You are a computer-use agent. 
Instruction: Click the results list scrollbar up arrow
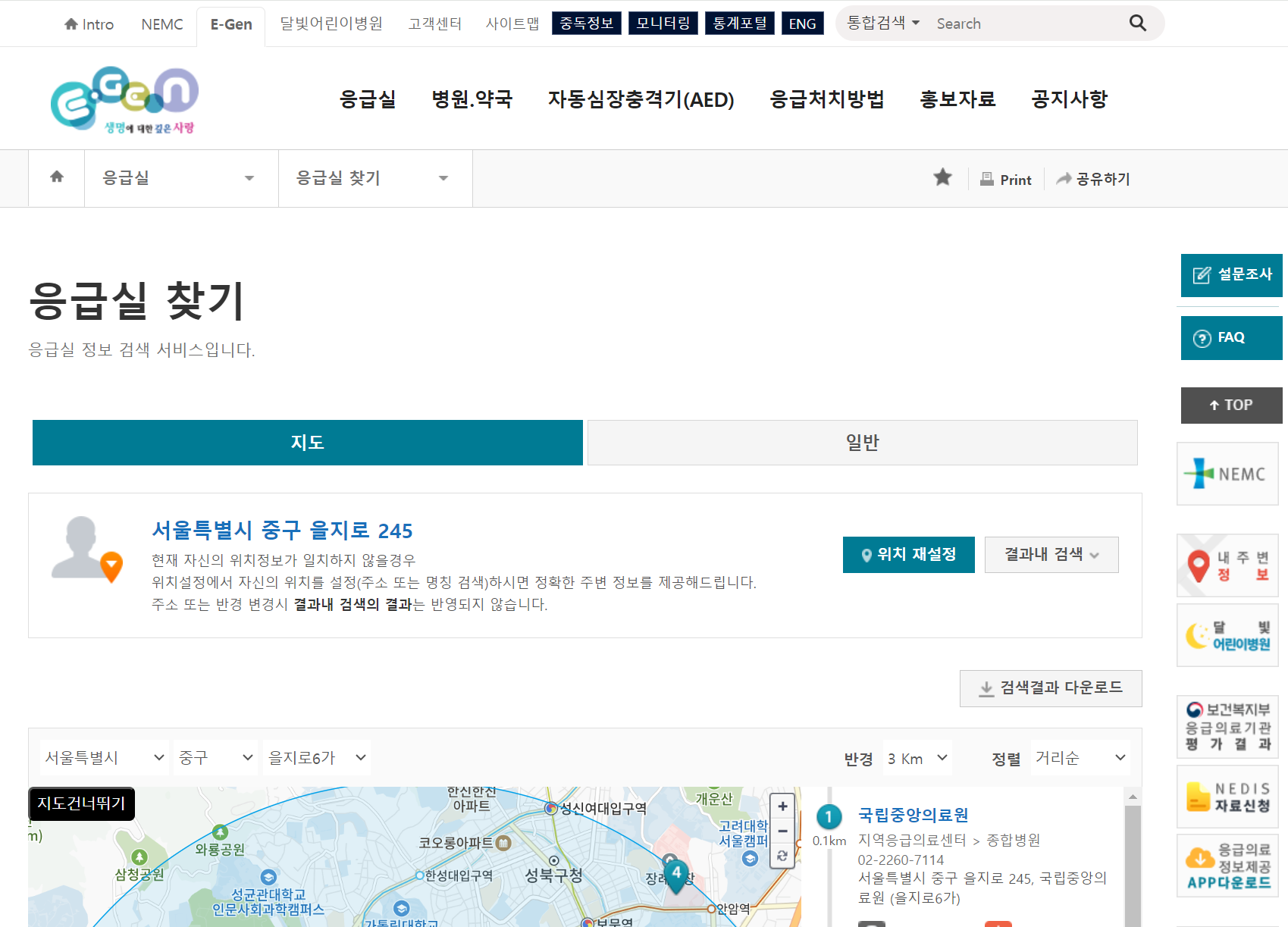pyautogui.click(x=1133, y=797)
